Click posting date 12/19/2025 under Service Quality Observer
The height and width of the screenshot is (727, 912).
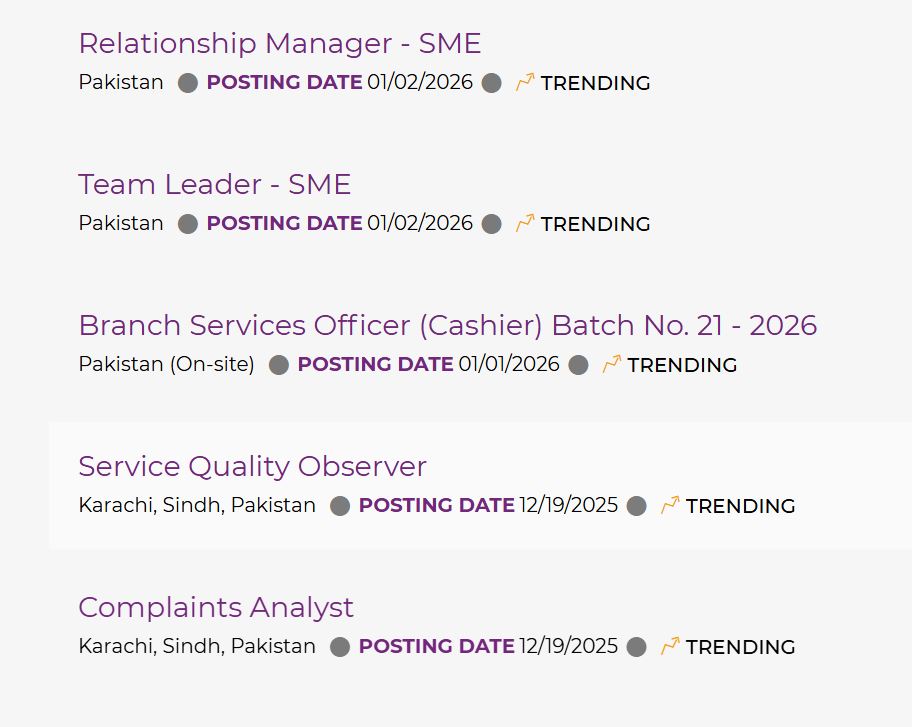pyautogui.click(x=568, y=506)
